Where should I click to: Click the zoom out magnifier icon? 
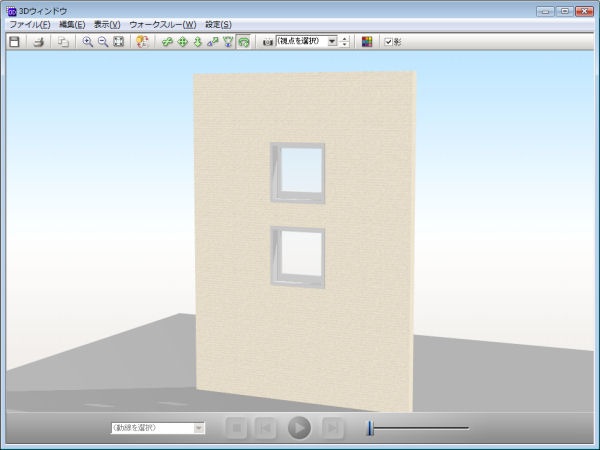[102, 42]
